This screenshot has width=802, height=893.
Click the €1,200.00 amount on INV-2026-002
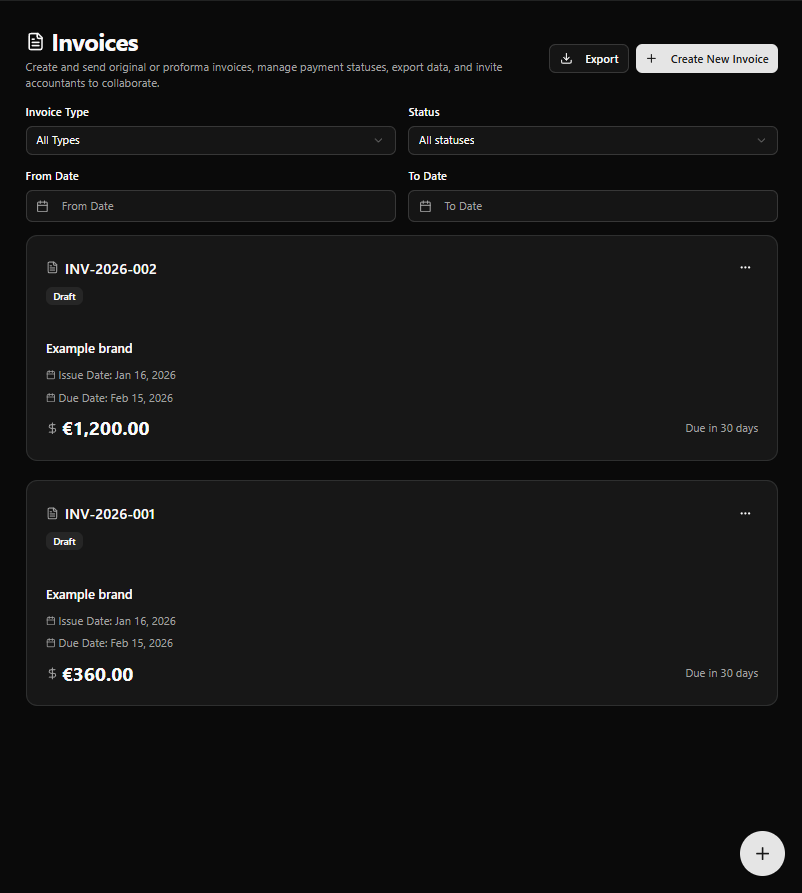[x=106, y=429]
